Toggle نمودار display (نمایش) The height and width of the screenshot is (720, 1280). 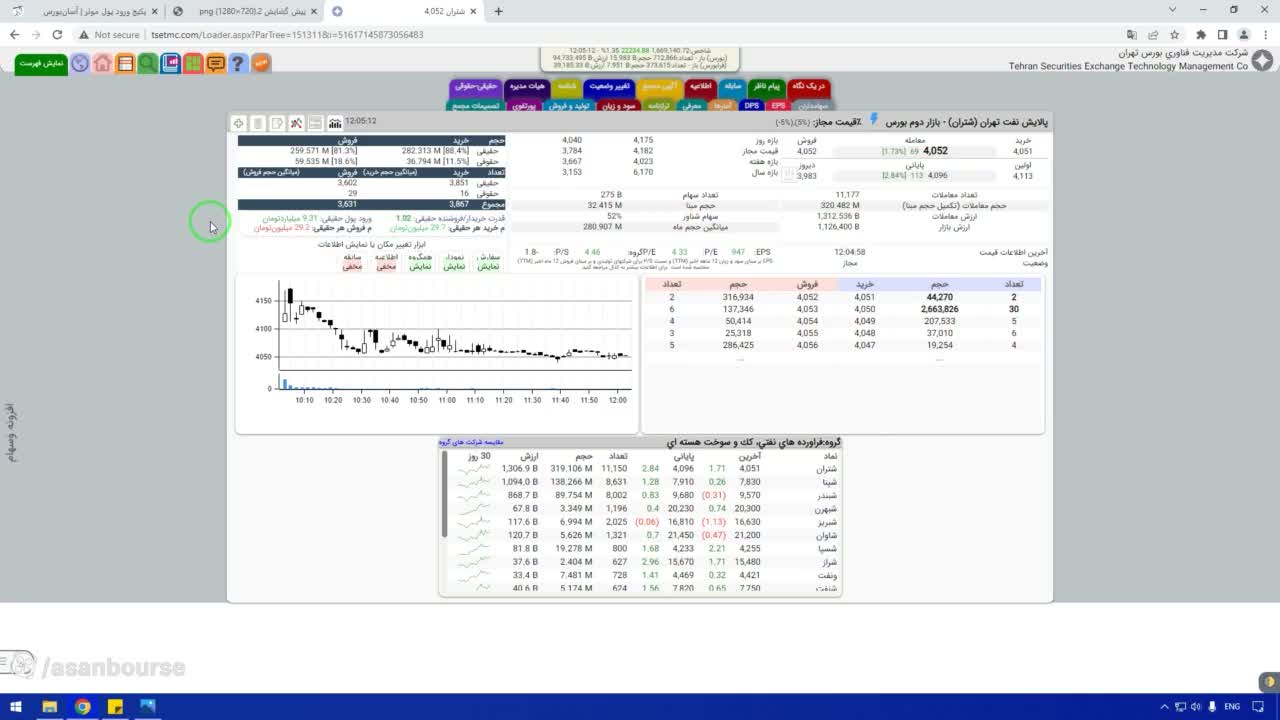454,266
